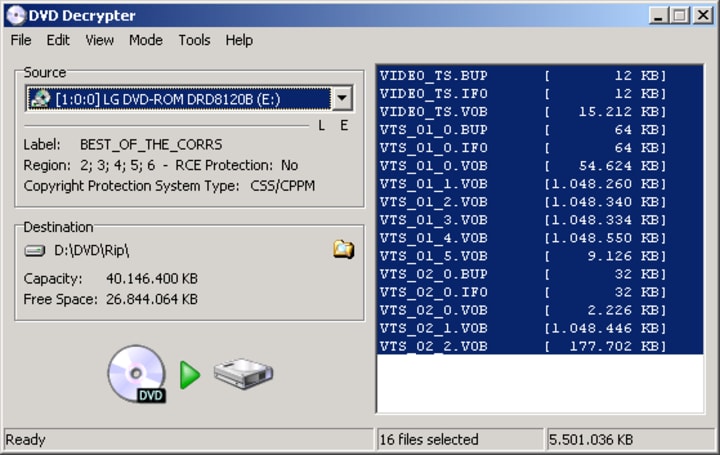Select VIDEO_TS.VOB in the file list

[540, 112]
